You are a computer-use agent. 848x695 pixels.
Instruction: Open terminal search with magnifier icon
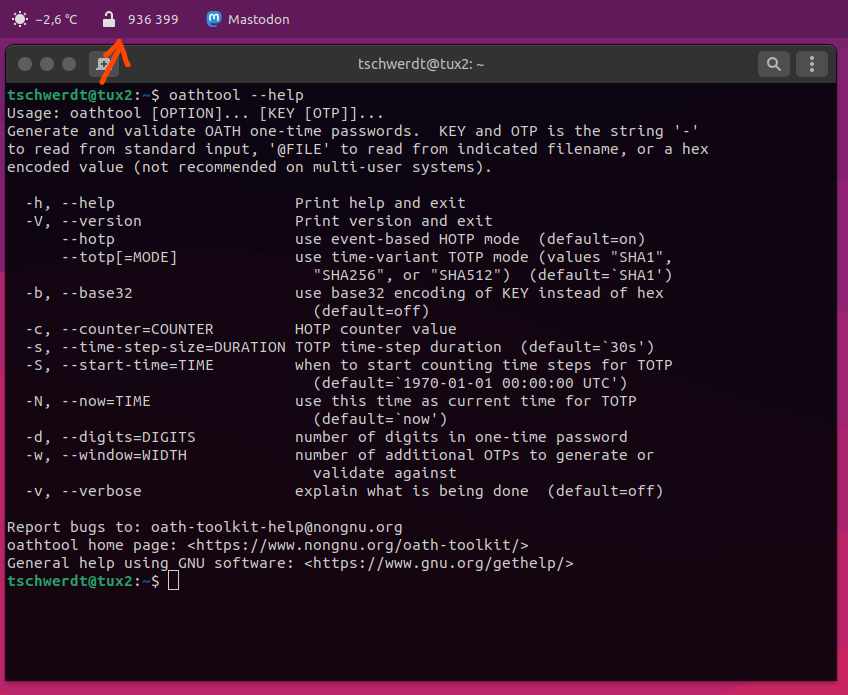coord(774,64)
